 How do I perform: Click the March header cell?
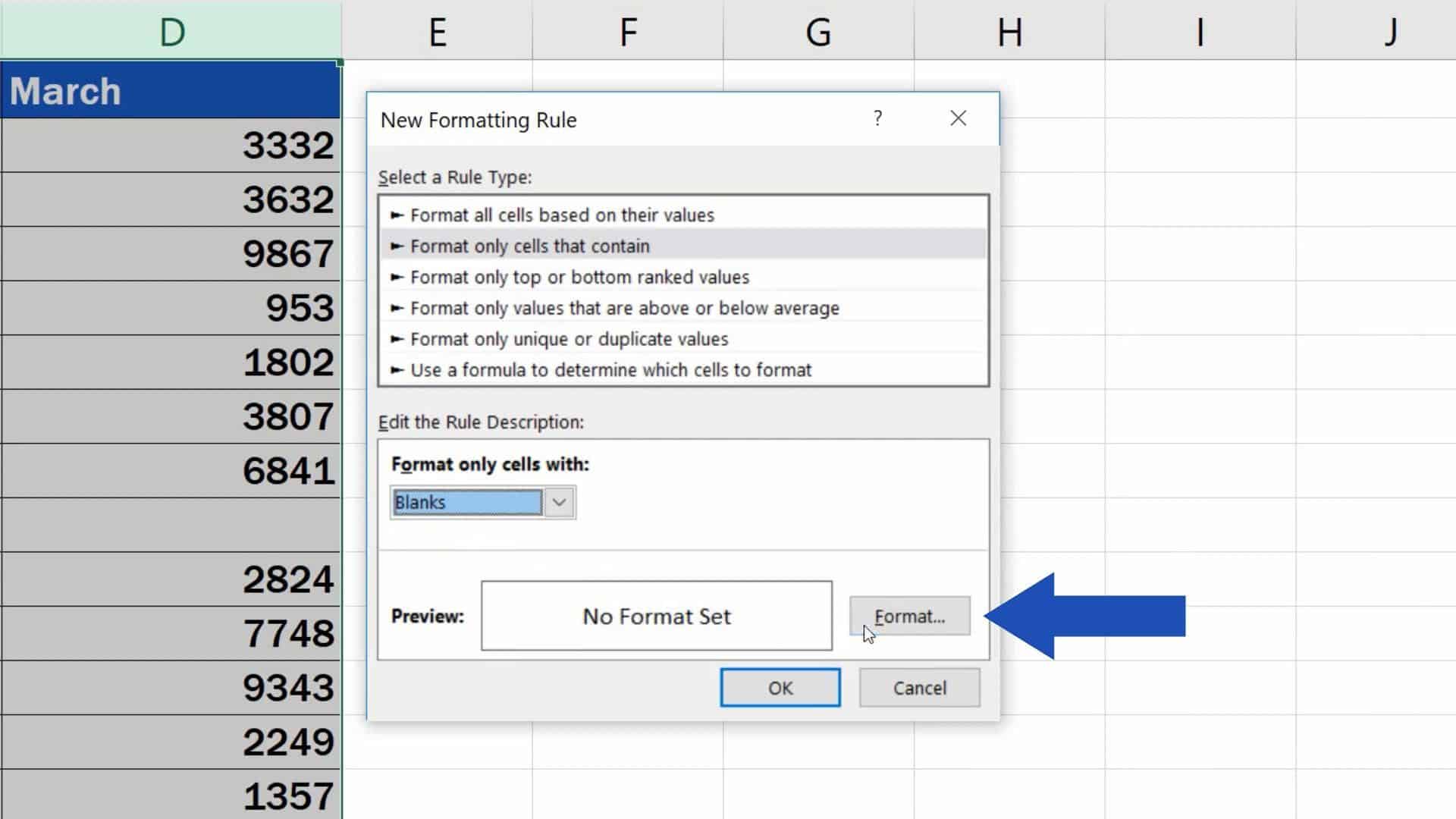[x=171, y=91]
